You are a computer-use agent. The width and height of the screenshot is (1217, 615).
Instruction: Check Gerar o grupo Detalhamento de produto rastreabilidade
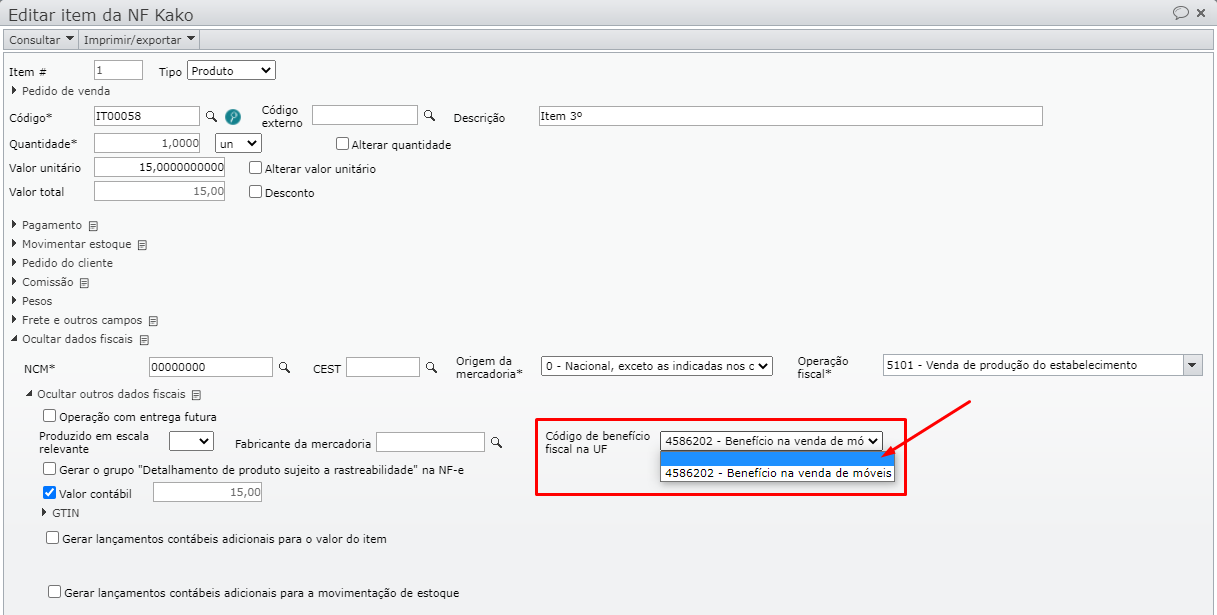click(49, 469)
